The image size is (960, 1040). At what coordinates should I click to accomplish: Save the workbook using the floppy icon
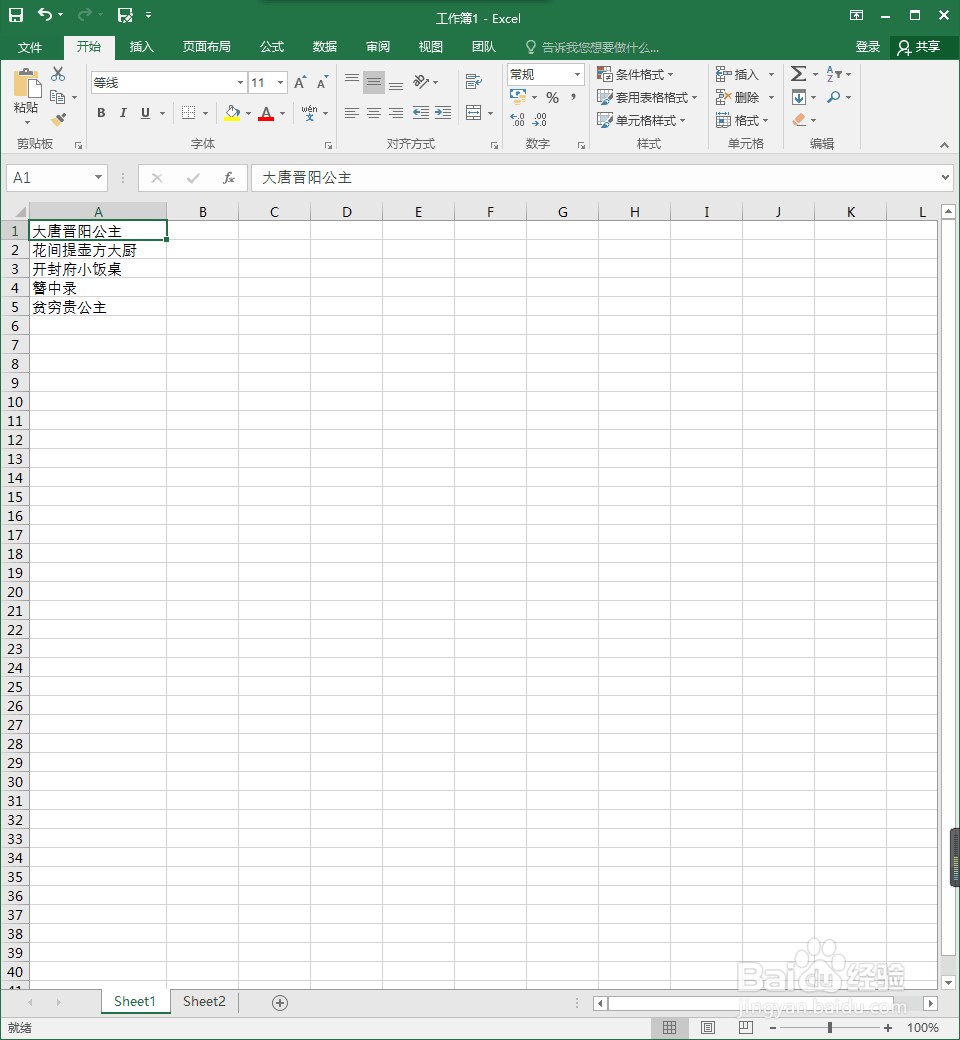point(16,15)
